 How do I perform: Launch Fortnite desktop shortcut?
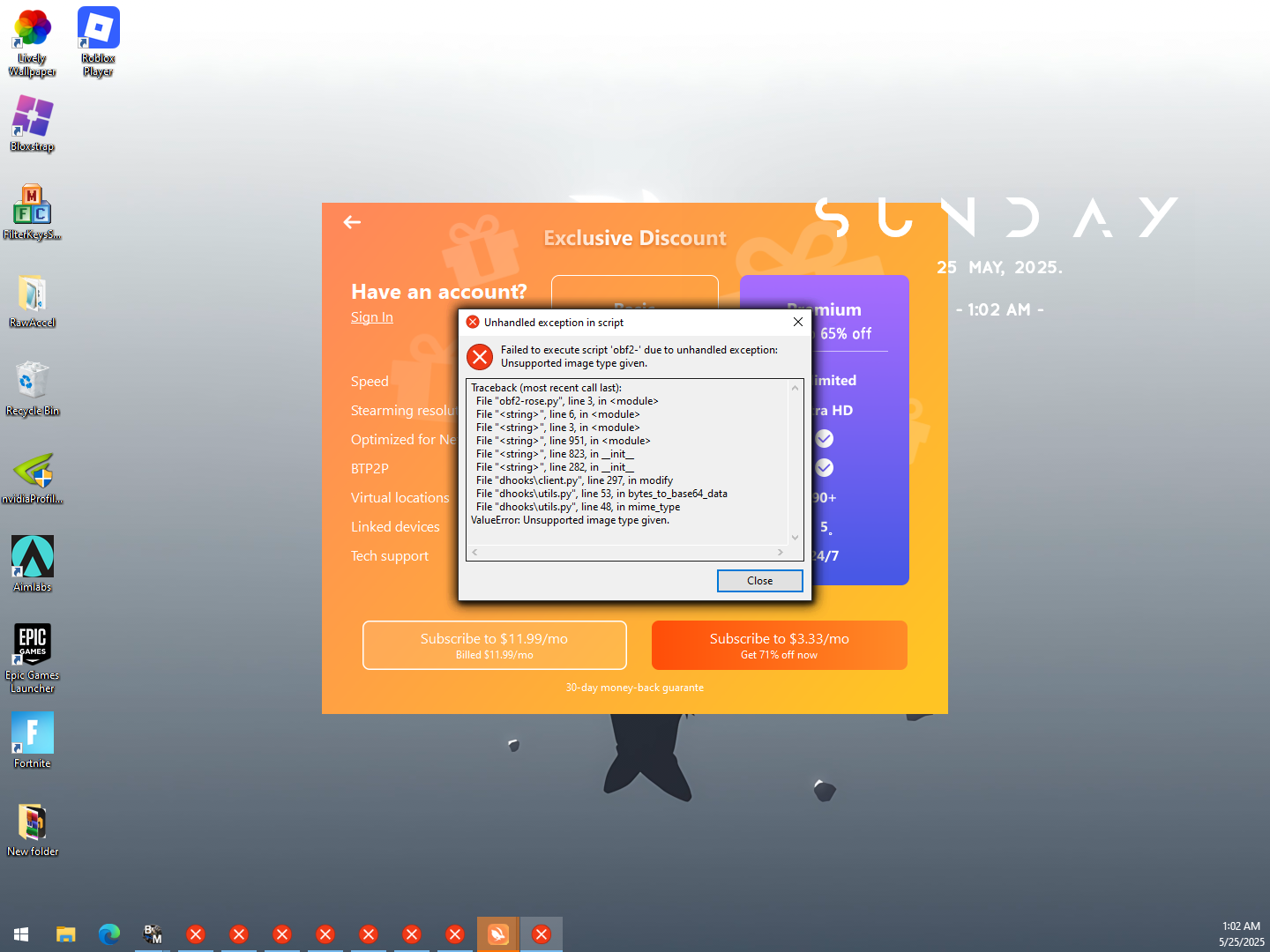pyautogui.click(x=33, y=740)
